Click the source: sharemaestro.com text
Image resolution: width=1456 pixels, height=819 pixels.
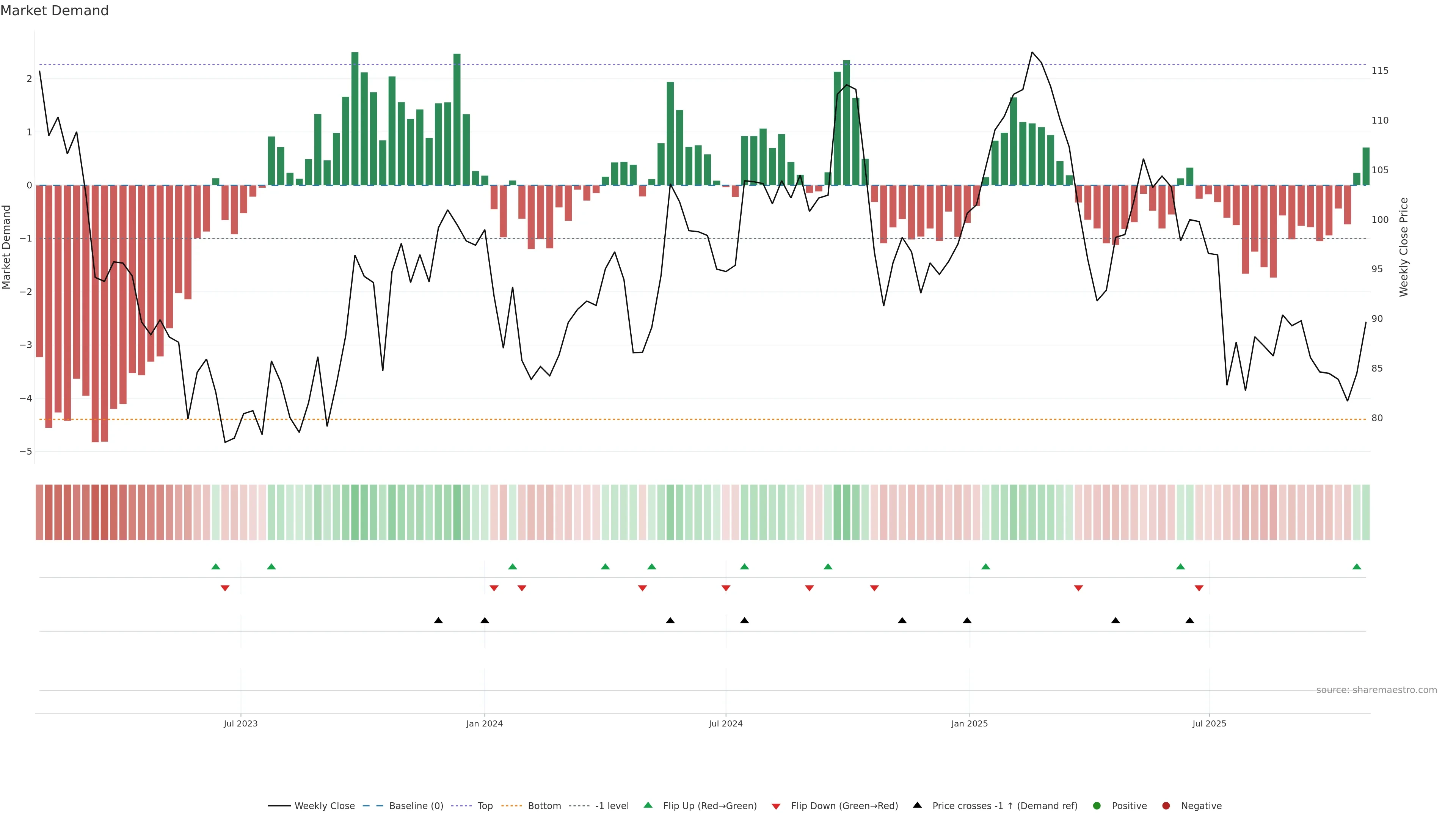(1376, 690)
